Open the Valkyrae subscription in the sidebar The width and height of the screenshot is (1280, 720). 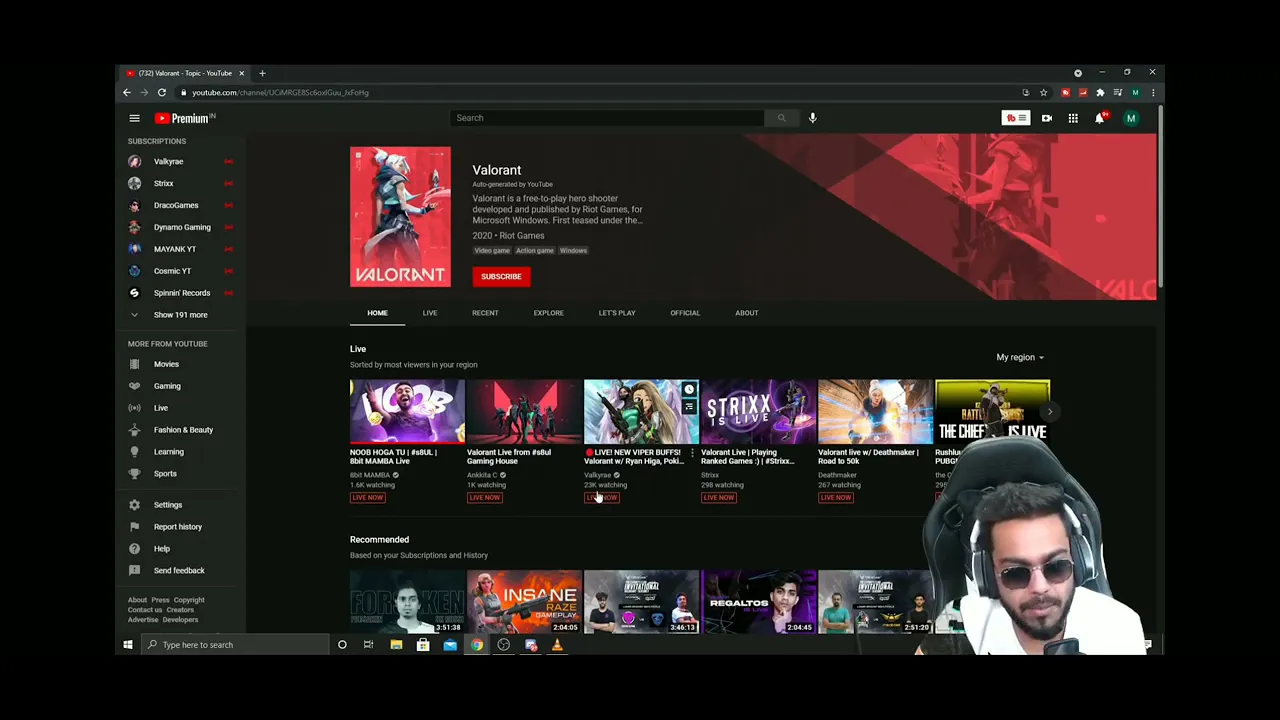pos(180,161)
